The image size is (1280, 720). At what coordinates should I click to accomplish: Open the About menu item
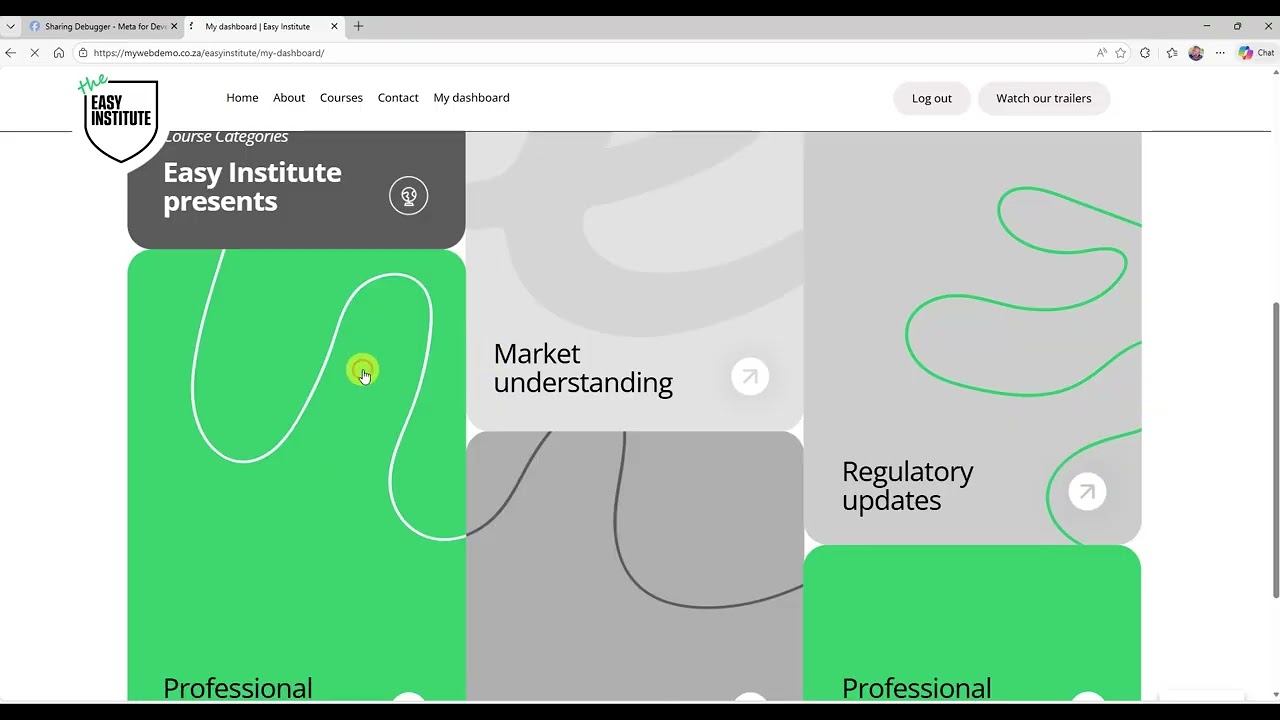click(x=289, y=98)
